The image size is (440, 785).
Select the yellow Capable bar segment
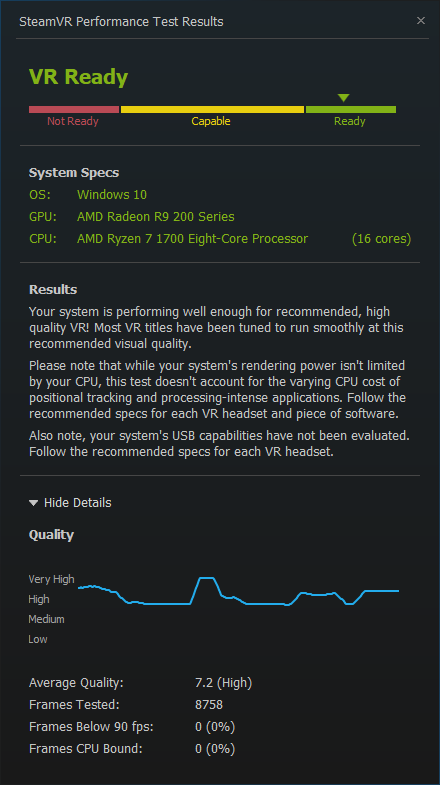[x=212, y=109]
